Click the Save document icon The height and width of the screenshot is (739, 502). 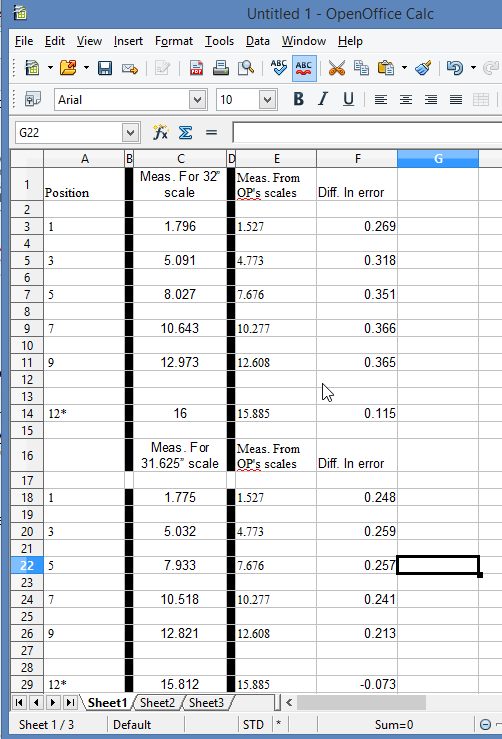(x=105, y=68)
